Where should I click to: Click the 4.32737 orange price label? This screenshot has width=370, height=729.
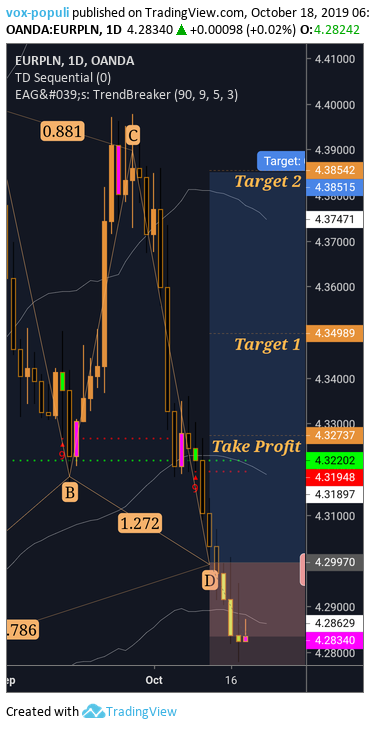pyautogui.click(x=335, y=436)
